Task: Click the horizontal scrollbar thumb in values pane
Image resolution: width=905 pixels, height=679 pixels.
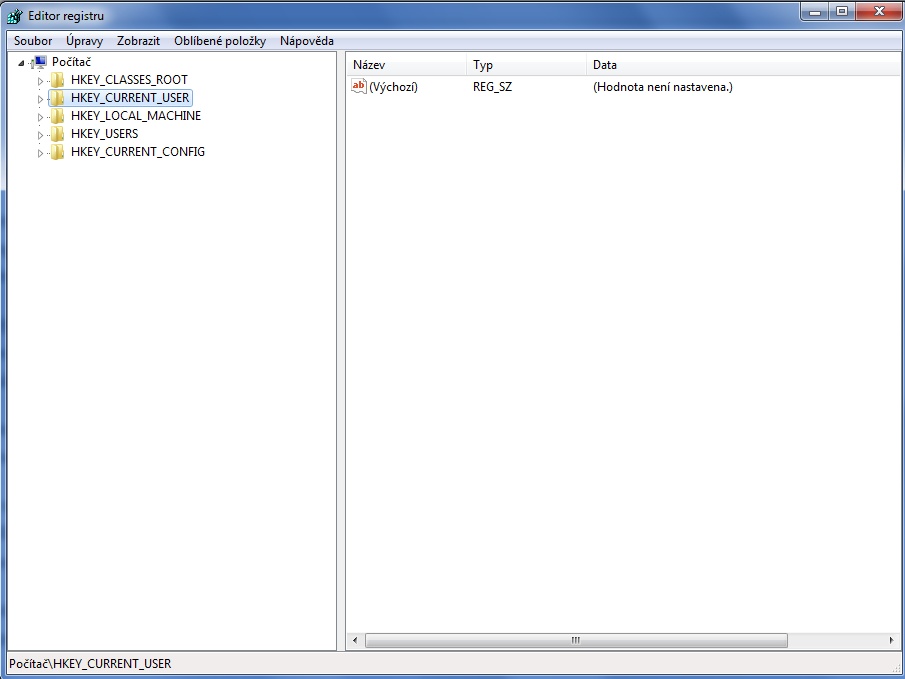Action: (x=575, y=640)
